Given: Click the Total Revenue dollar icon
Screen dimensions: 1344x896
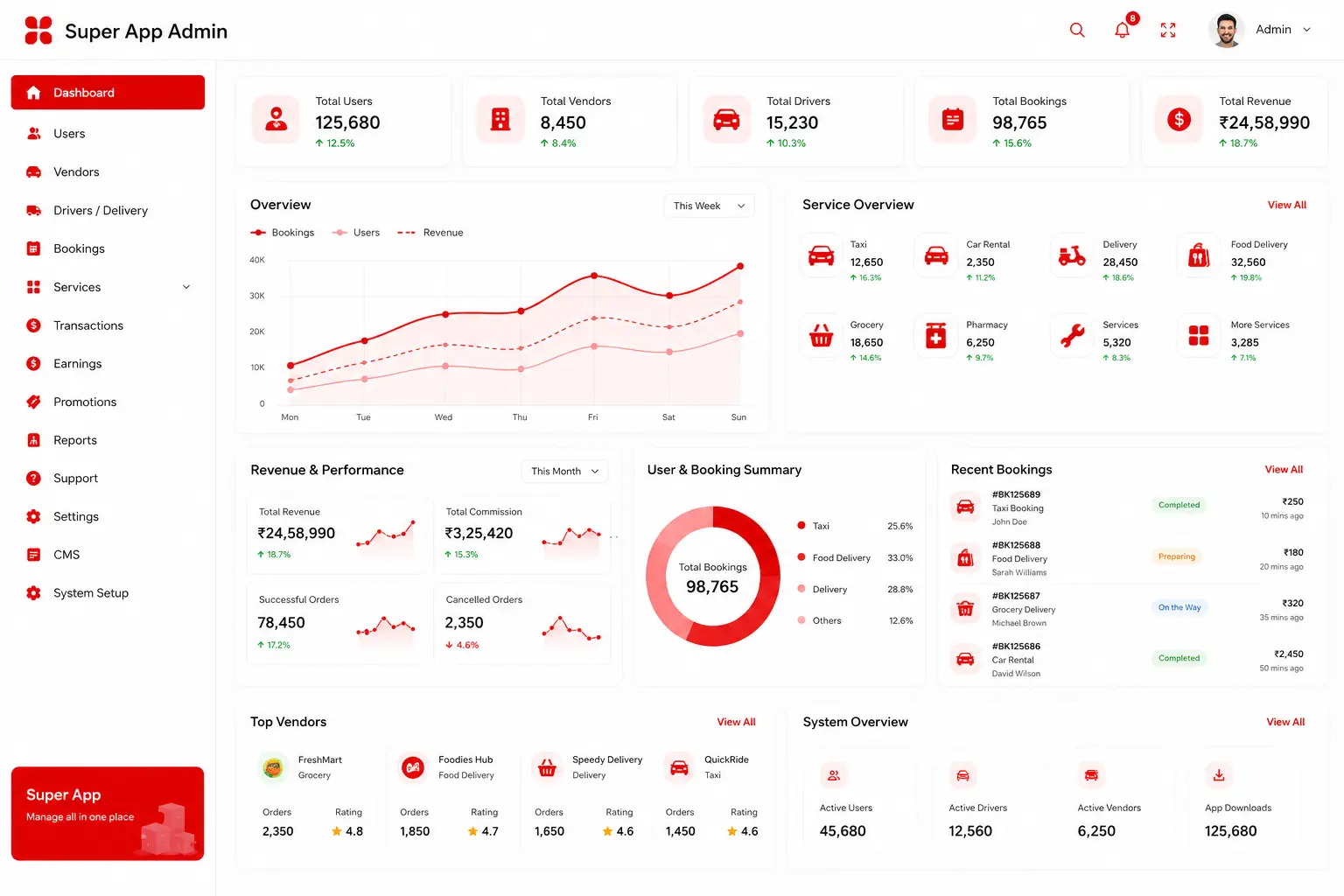Looking at the screenshot, I should pyautogui.click(x=1179, y=120).
